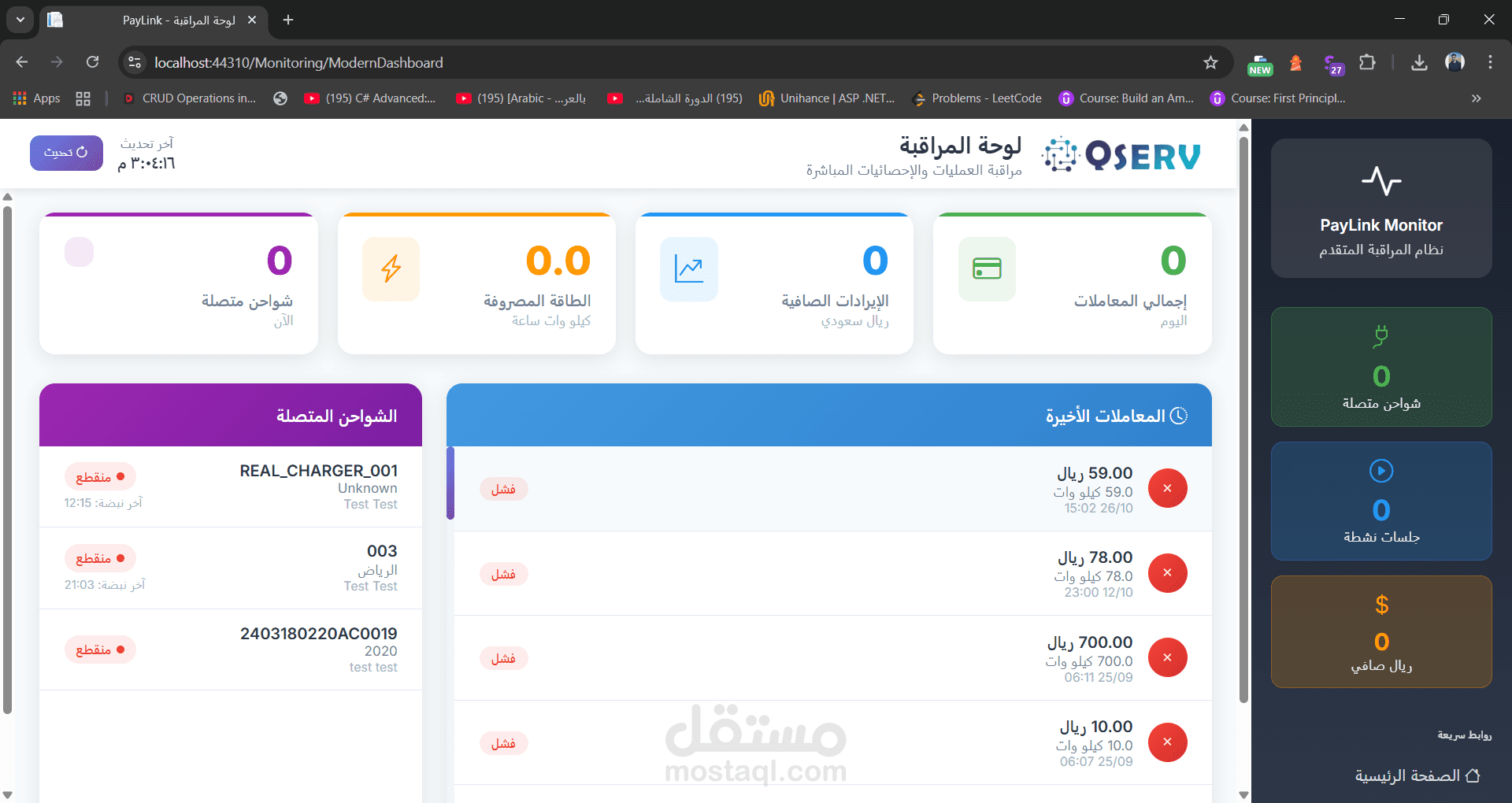Reload the page with browser refresh icon
Screen dimensions: 1512x803
point(92,62)
